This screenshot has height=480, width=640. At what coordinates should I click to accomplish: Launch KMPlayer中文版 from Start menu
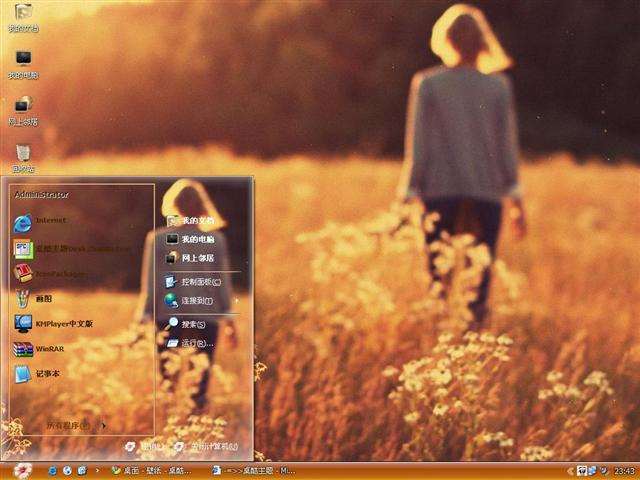(x=53, y=324)
